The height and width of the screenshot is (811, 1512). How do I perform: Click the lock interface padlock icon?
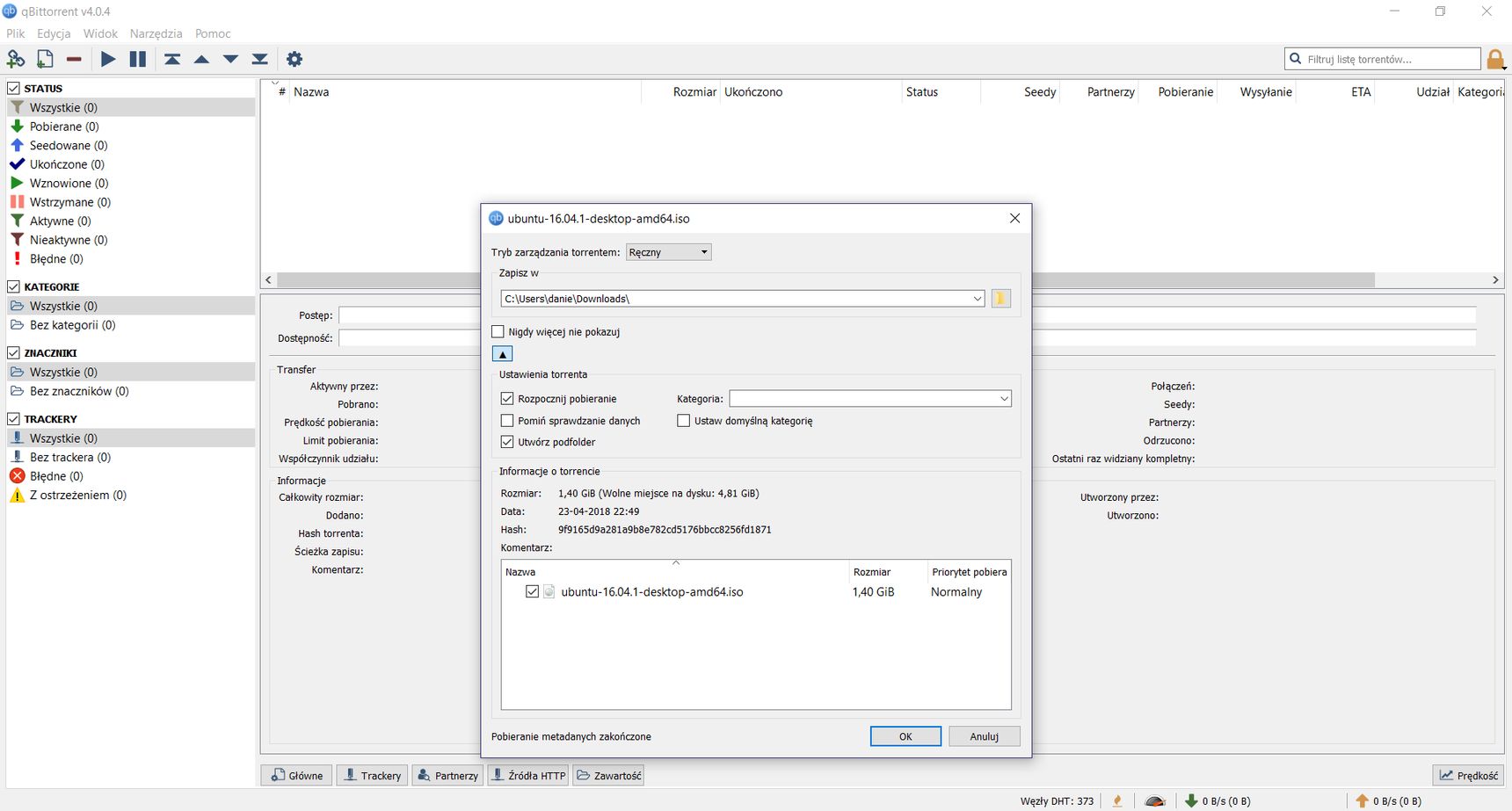point(1494,60)
